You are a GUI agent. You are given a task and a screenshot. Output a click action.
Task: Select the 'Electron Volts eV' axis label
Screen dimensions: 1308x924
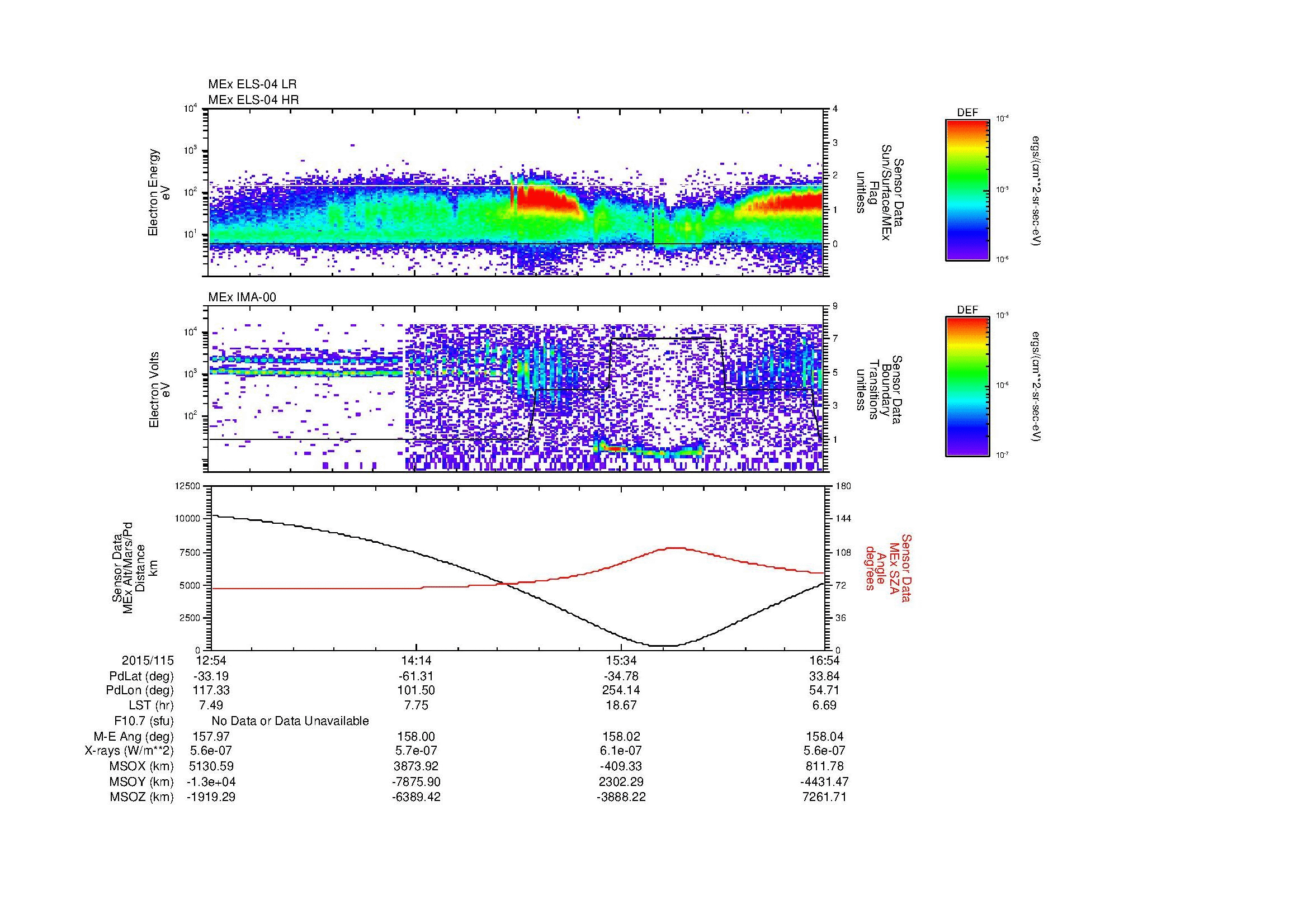(x=159, y=390)
